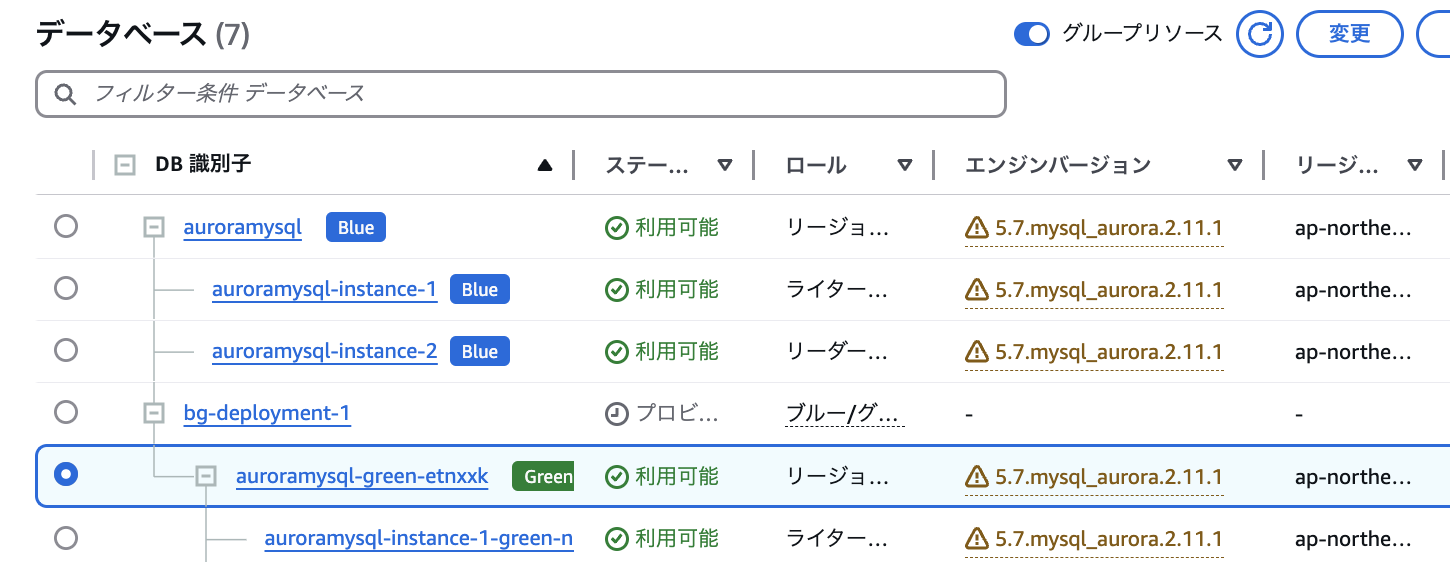Click the refresh icon button
The width and height of the screenshot is (1450, 562).
click(1260, 34)
